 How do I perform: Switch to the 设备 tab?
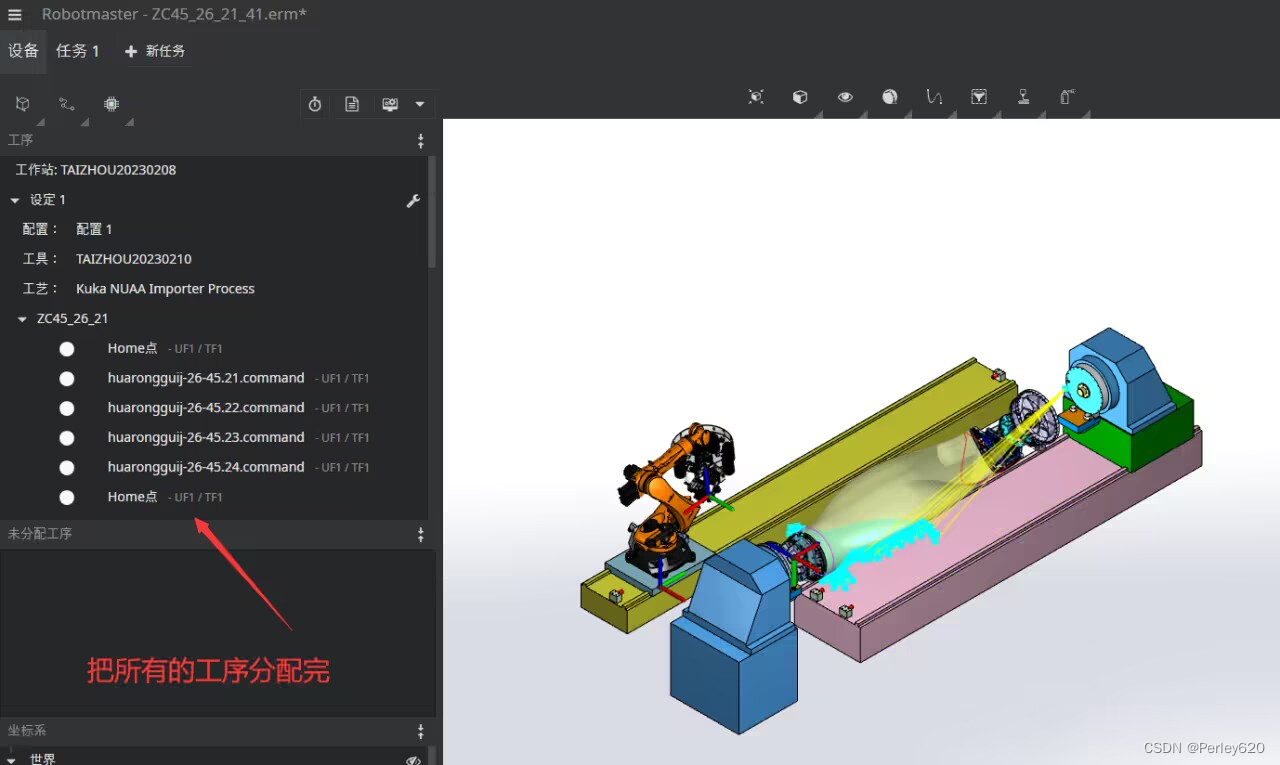23,51
